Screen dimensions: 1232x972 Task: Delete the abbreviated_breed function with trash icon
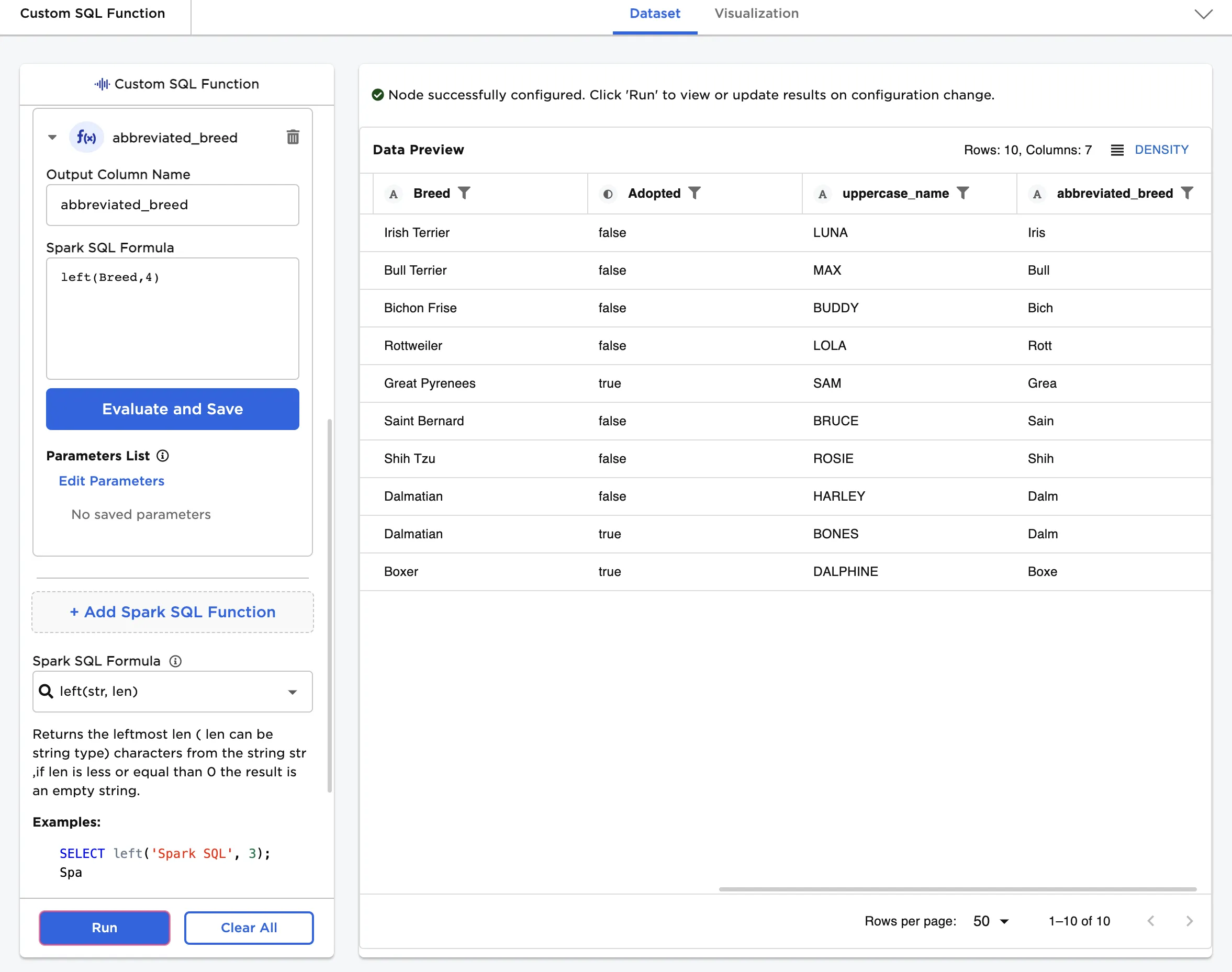coord(293,137)
